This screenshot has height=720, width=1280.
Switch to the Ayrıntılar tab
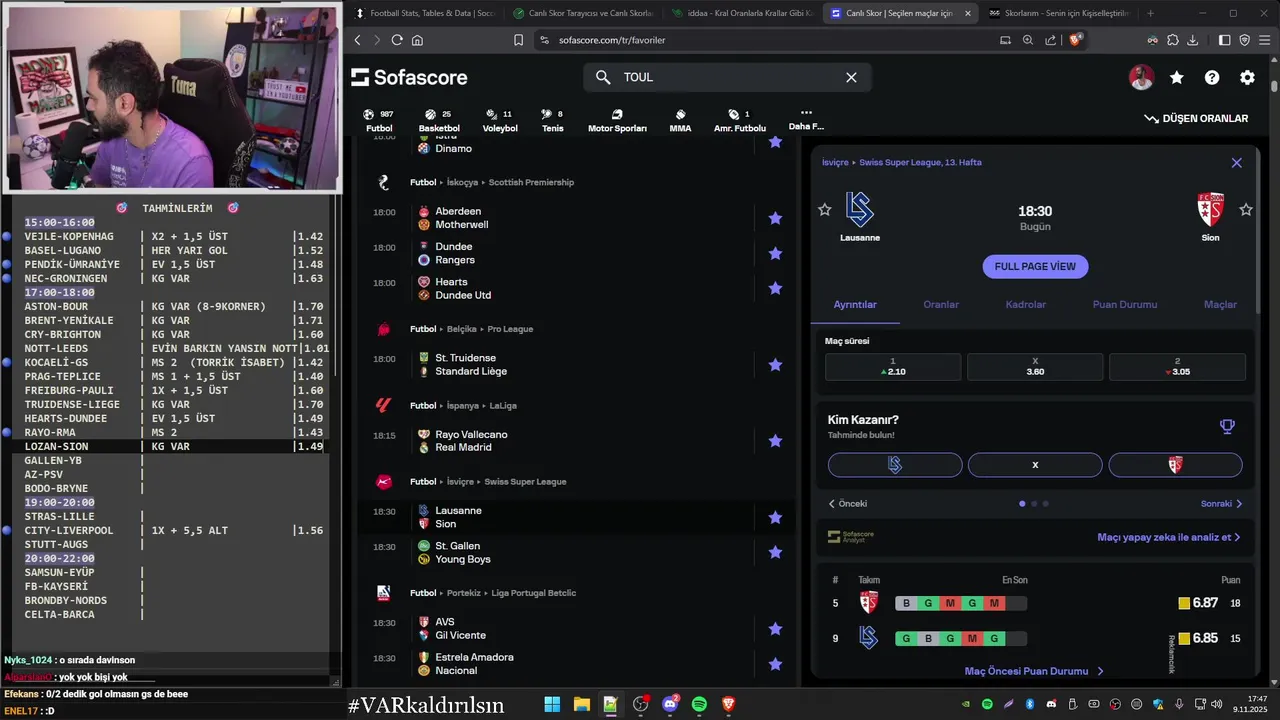[x=855, y=305]
